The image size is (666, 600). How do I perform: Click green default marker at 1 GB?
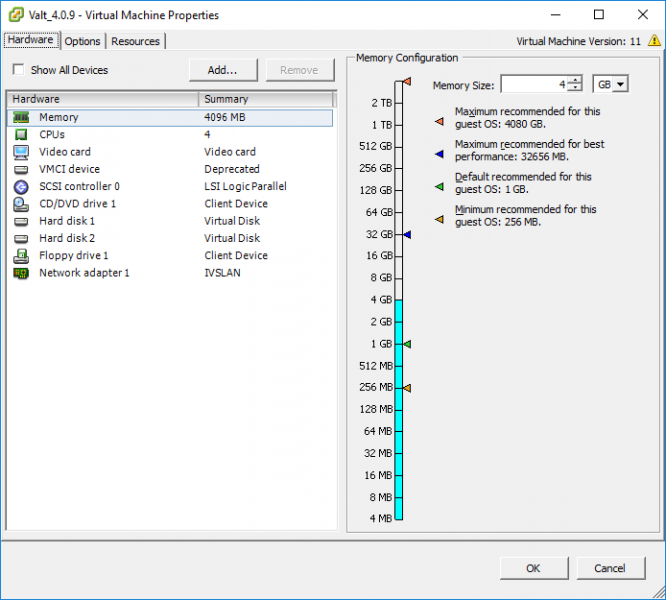point(407,344)
